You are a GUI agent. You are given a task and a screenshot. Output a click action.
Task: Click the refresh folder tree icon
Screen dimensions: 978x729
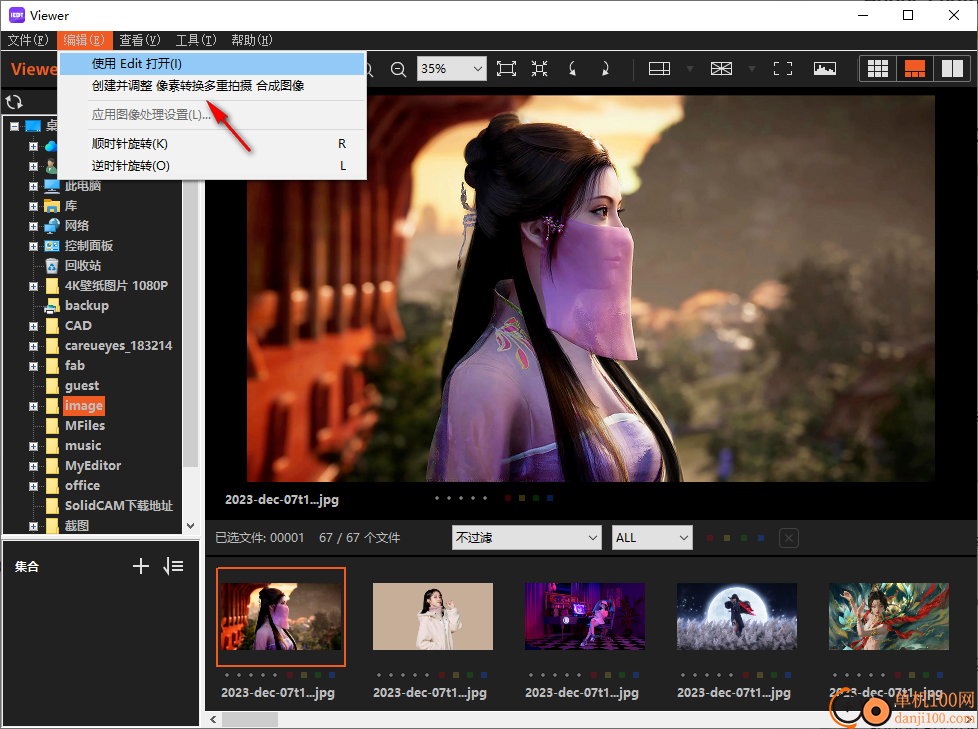coord(14,102)
